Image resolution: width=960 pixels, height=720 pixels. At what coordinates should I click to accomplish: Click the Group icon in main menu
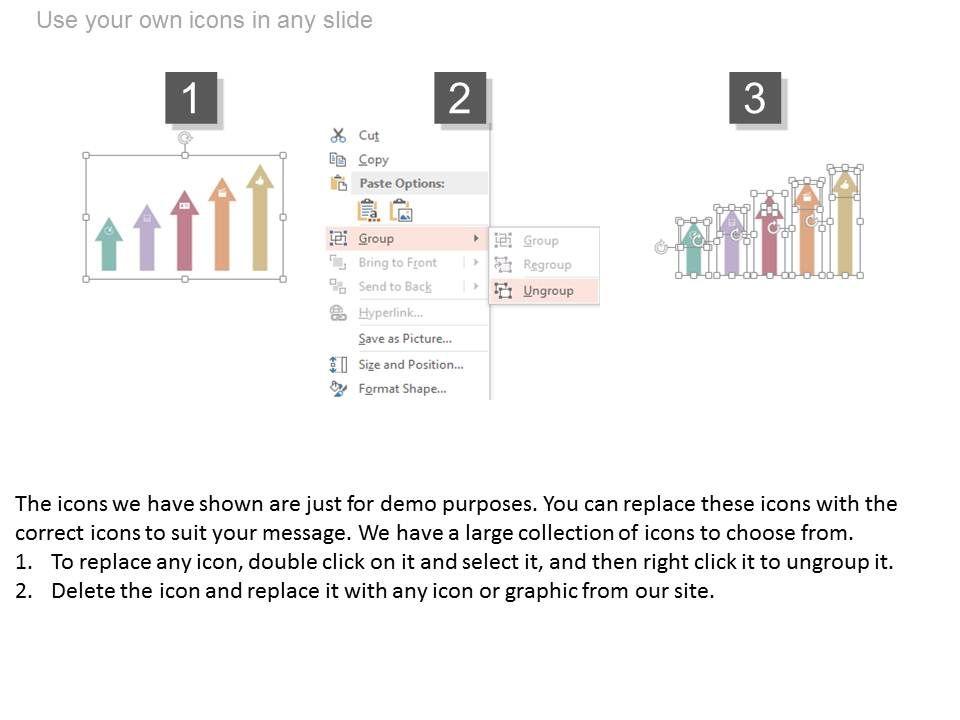coord(339,238)
